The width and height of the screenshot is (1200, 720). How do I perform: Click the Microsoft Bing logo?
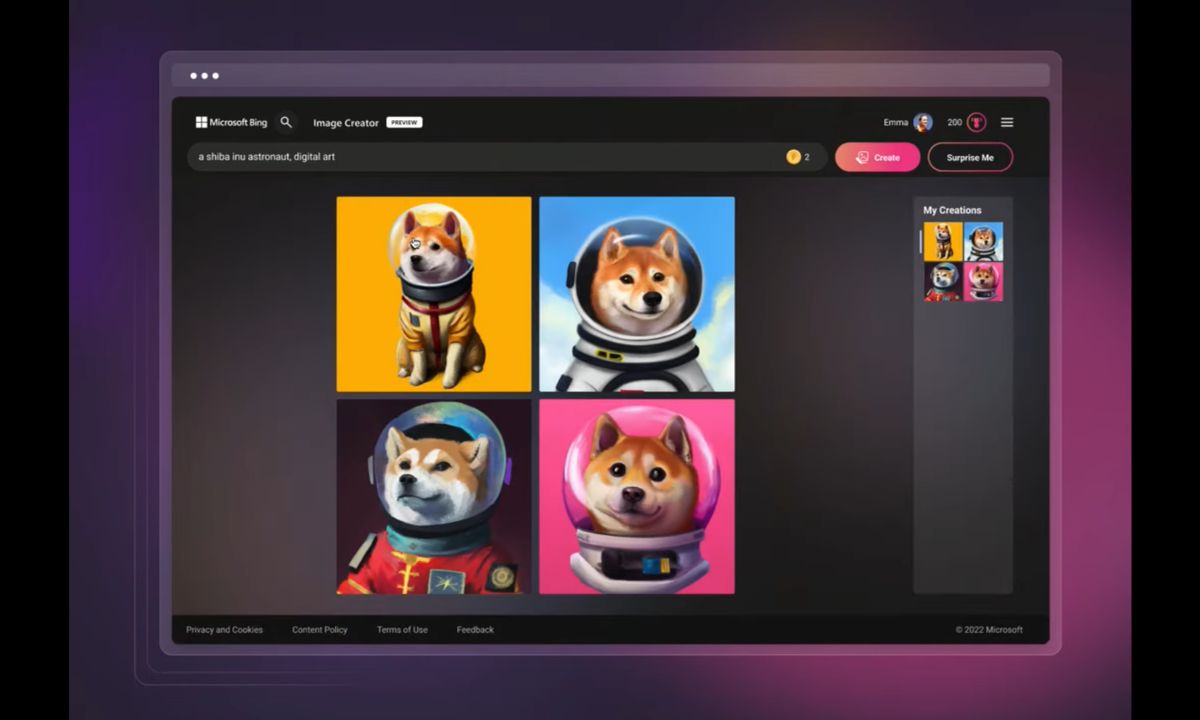point(232,122)
